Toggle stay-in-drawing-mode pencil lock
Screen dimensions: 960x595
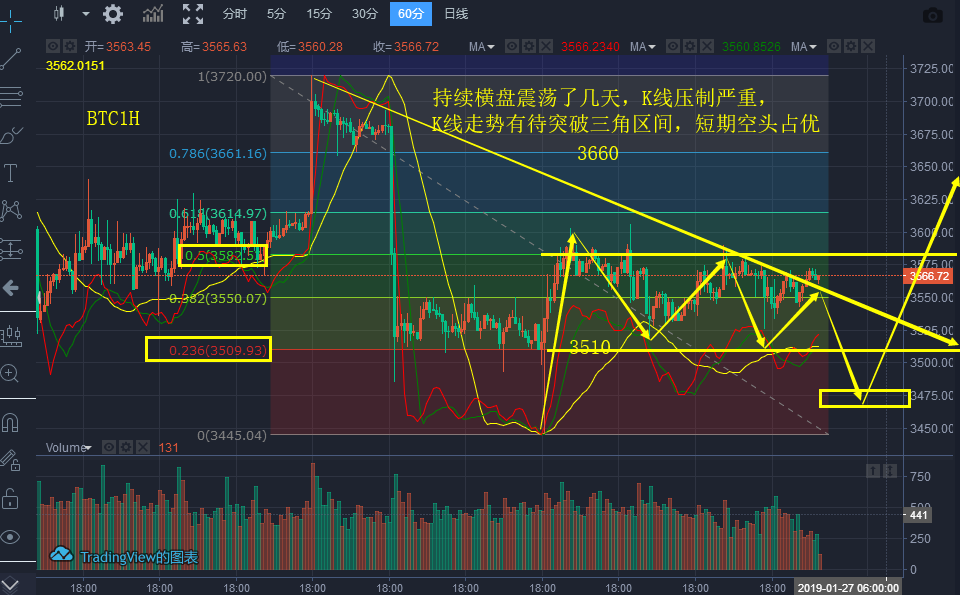10,460
